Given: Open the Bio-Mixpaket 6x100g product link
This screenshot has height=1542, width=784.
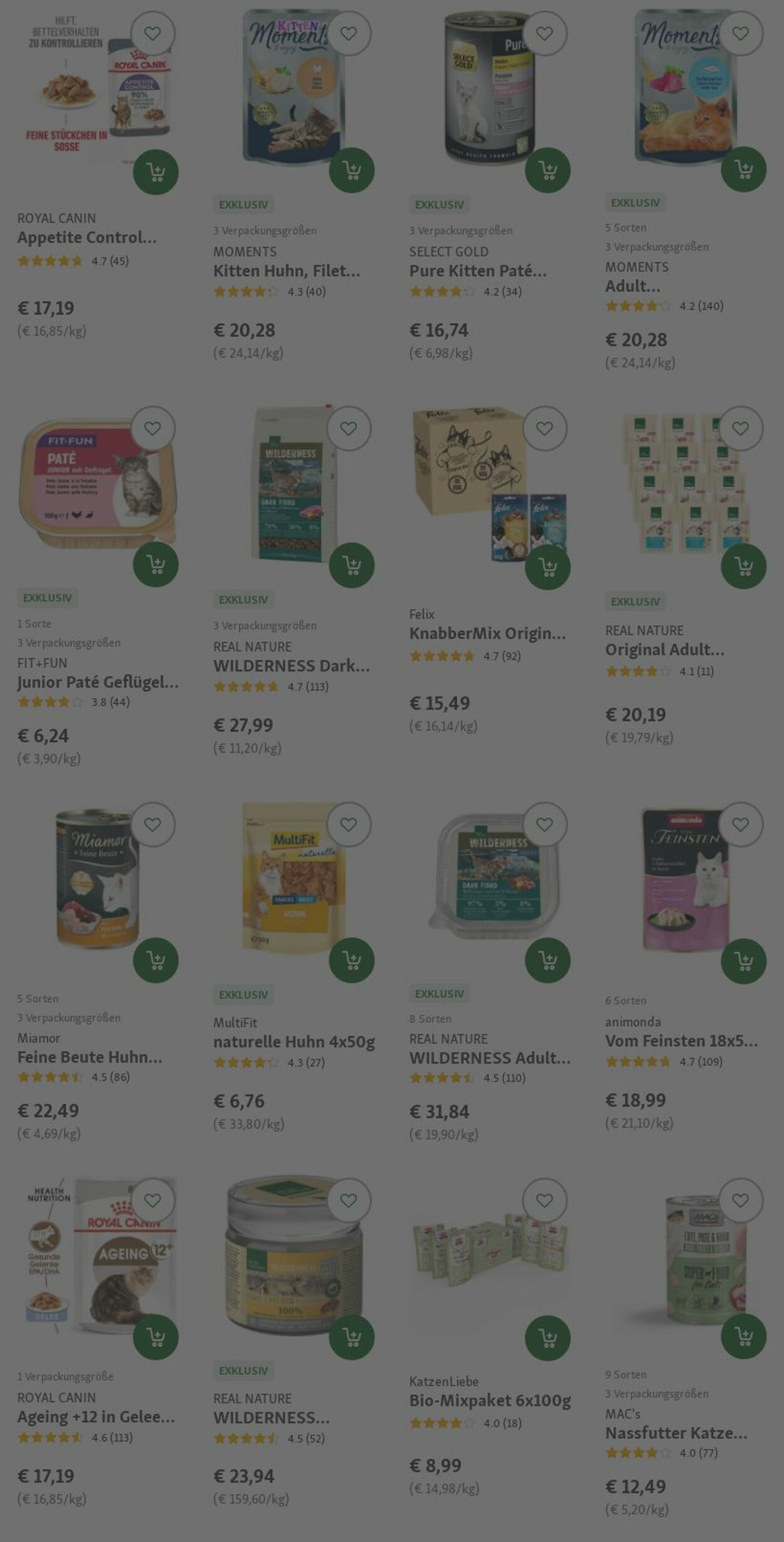Looking at the screenshot, I should pyautogui.click(x=490, y=1401).
